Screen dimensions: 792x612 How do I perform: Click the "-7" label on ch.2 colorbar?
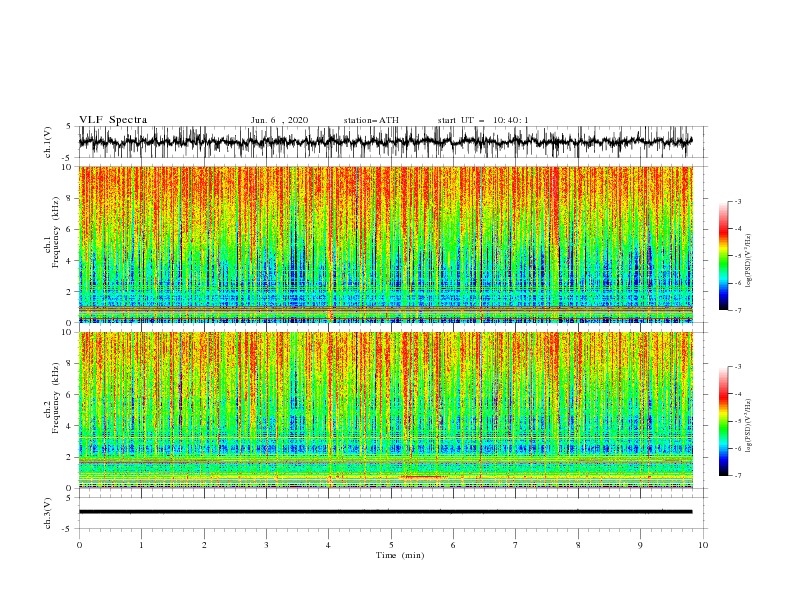pyautogui.click(x=737, y=475)
